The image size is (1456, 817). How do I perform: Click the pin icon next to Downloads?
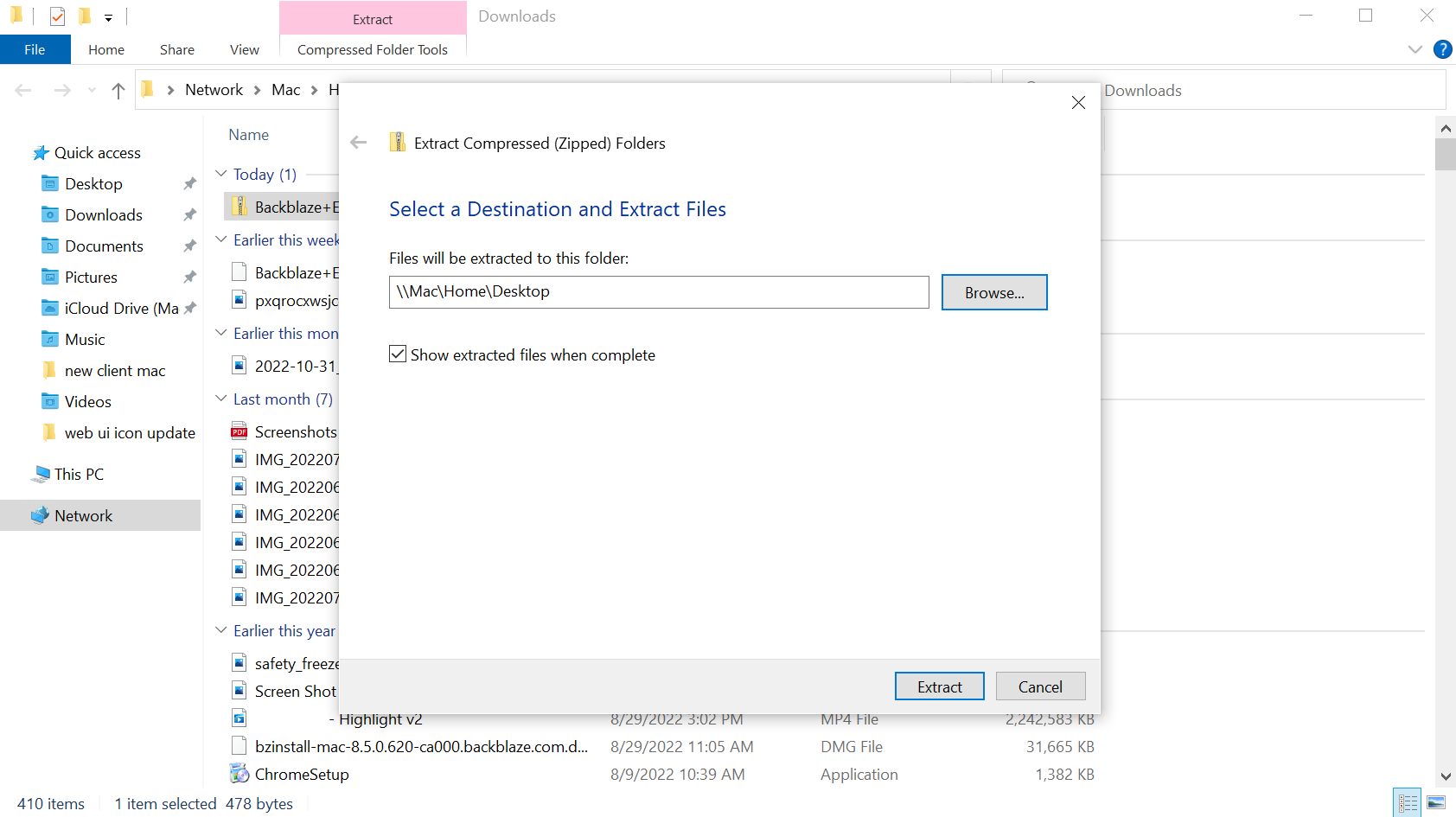pyautogui.click(x=189, y=215)
